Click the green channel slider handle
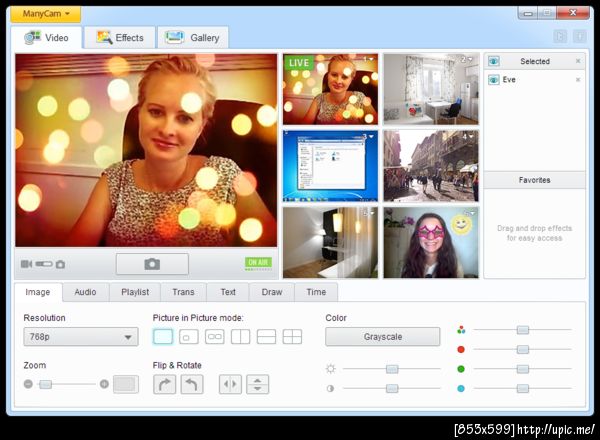Viewport: 600px width, 440px height. click(x=523, y=369)
